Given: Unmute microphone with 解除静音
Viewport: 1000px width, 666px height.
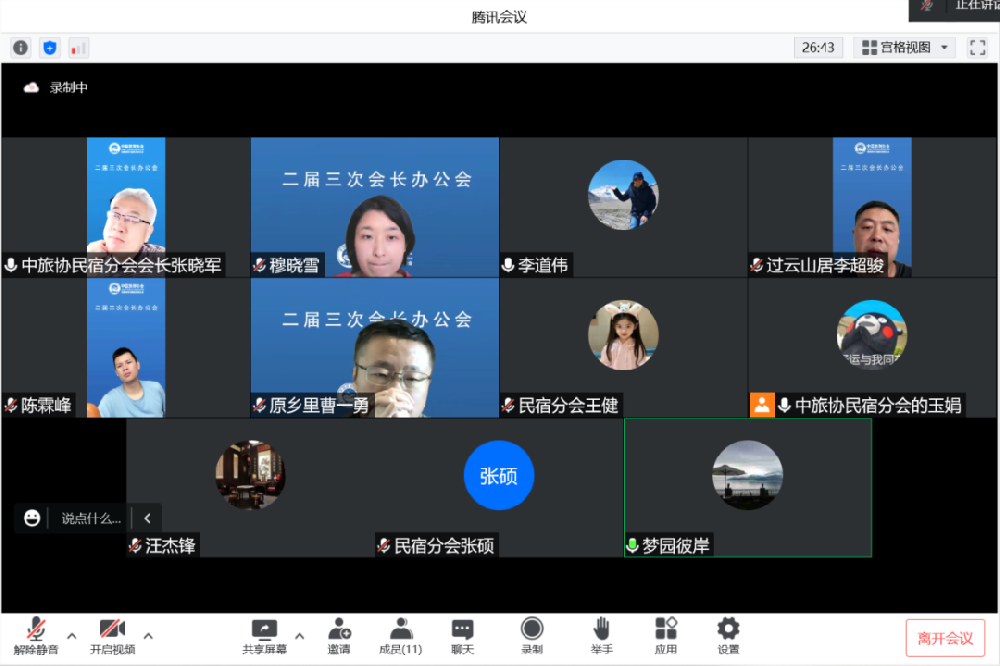Looking at the screenshot, I should [36, 636].
